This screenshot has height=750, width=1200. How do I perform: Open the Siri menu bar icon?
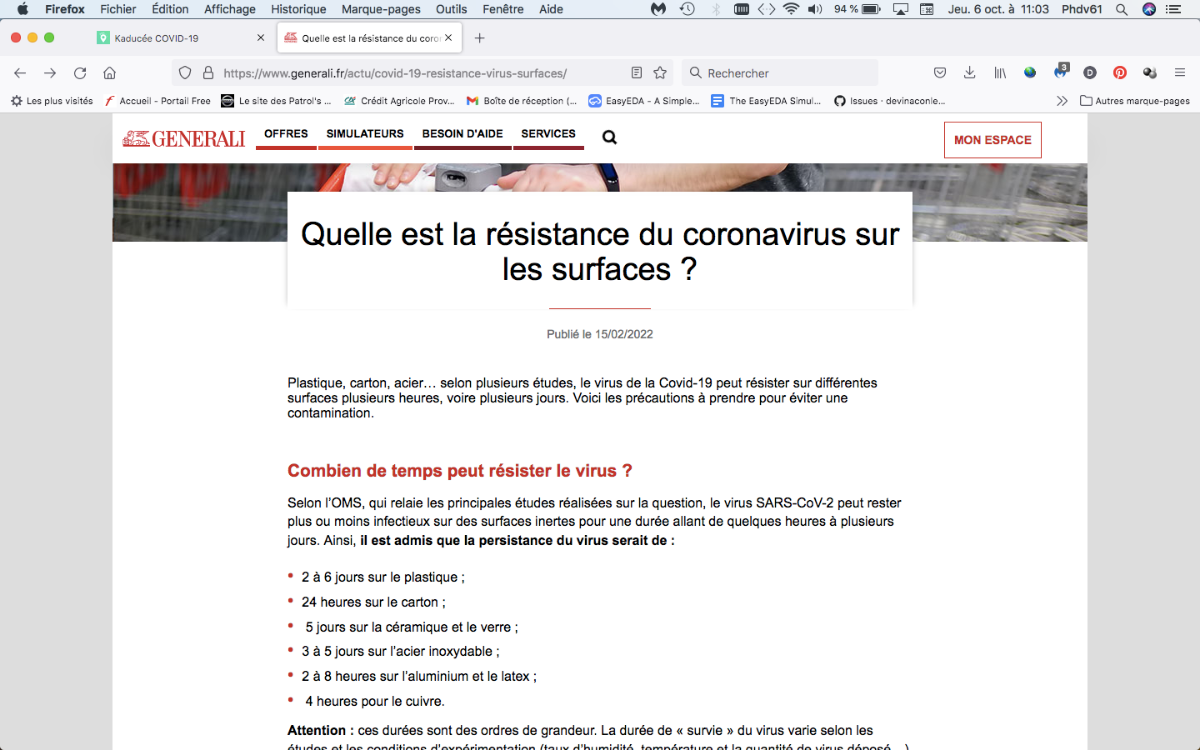[1149, 9]
